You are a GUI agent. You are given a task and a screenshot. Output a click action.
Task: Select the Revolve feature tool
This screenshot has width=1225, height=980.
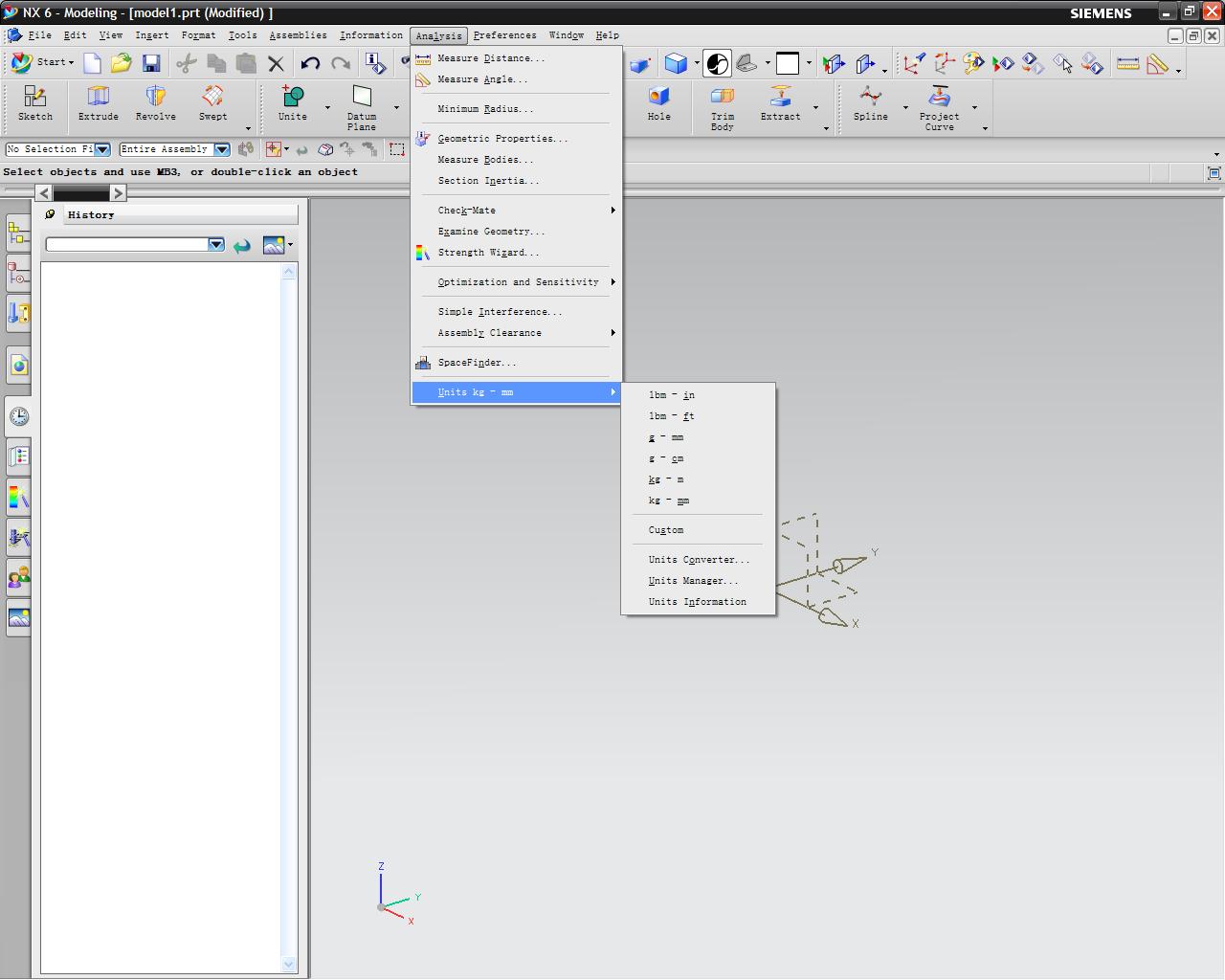coord(156,103)
